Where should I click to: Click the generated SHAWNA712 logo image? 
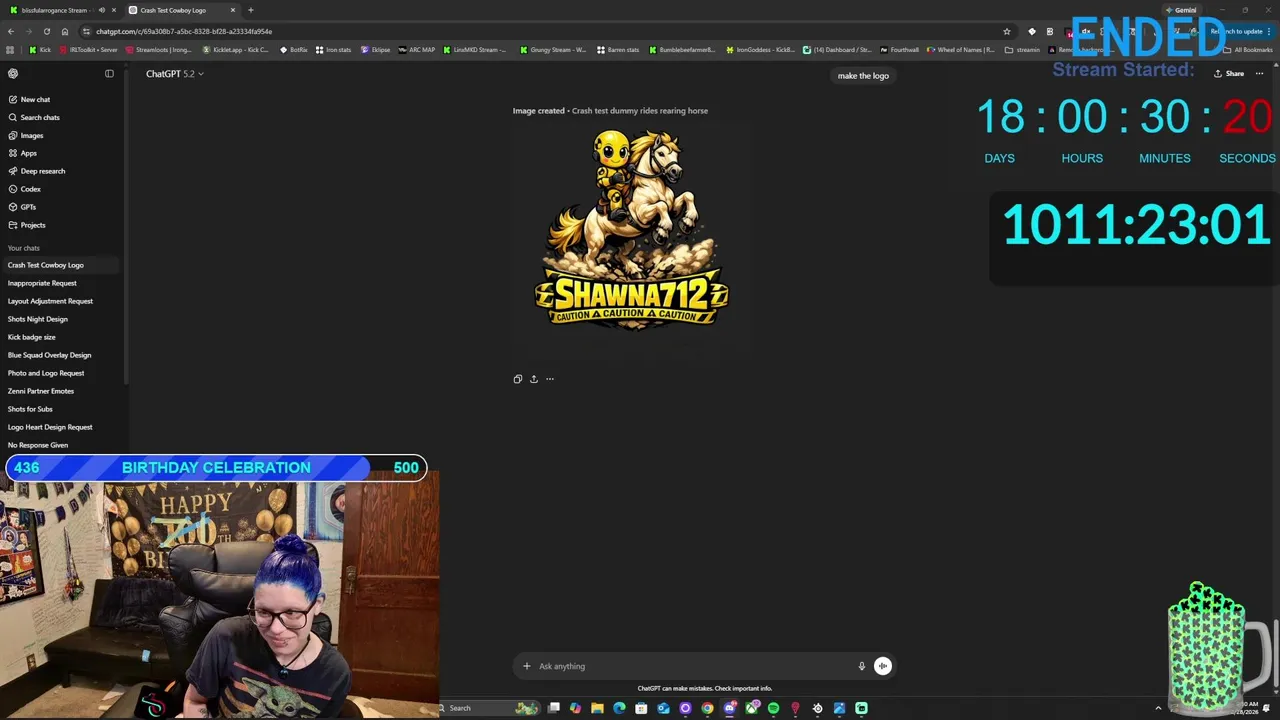[631, 240]
